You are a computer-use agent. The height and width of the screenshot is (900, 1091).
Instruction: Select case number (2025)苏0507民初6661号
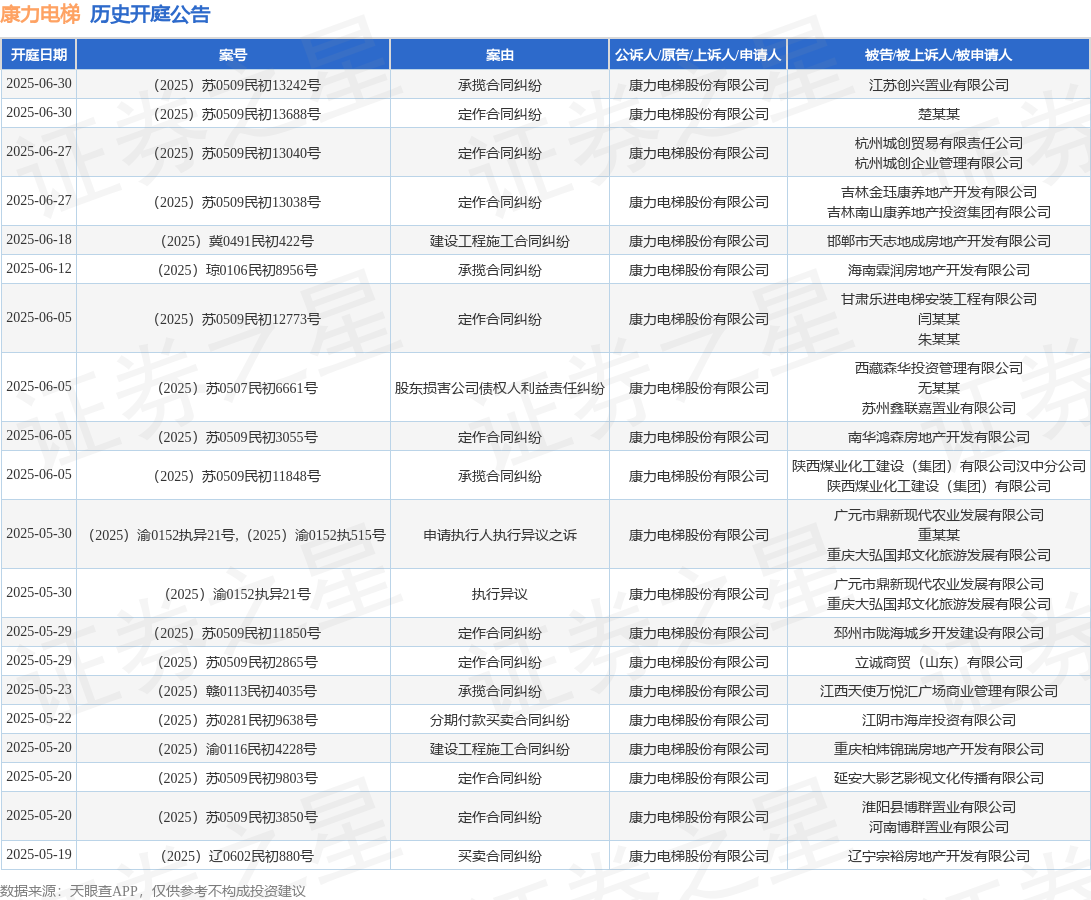[237, 388]
